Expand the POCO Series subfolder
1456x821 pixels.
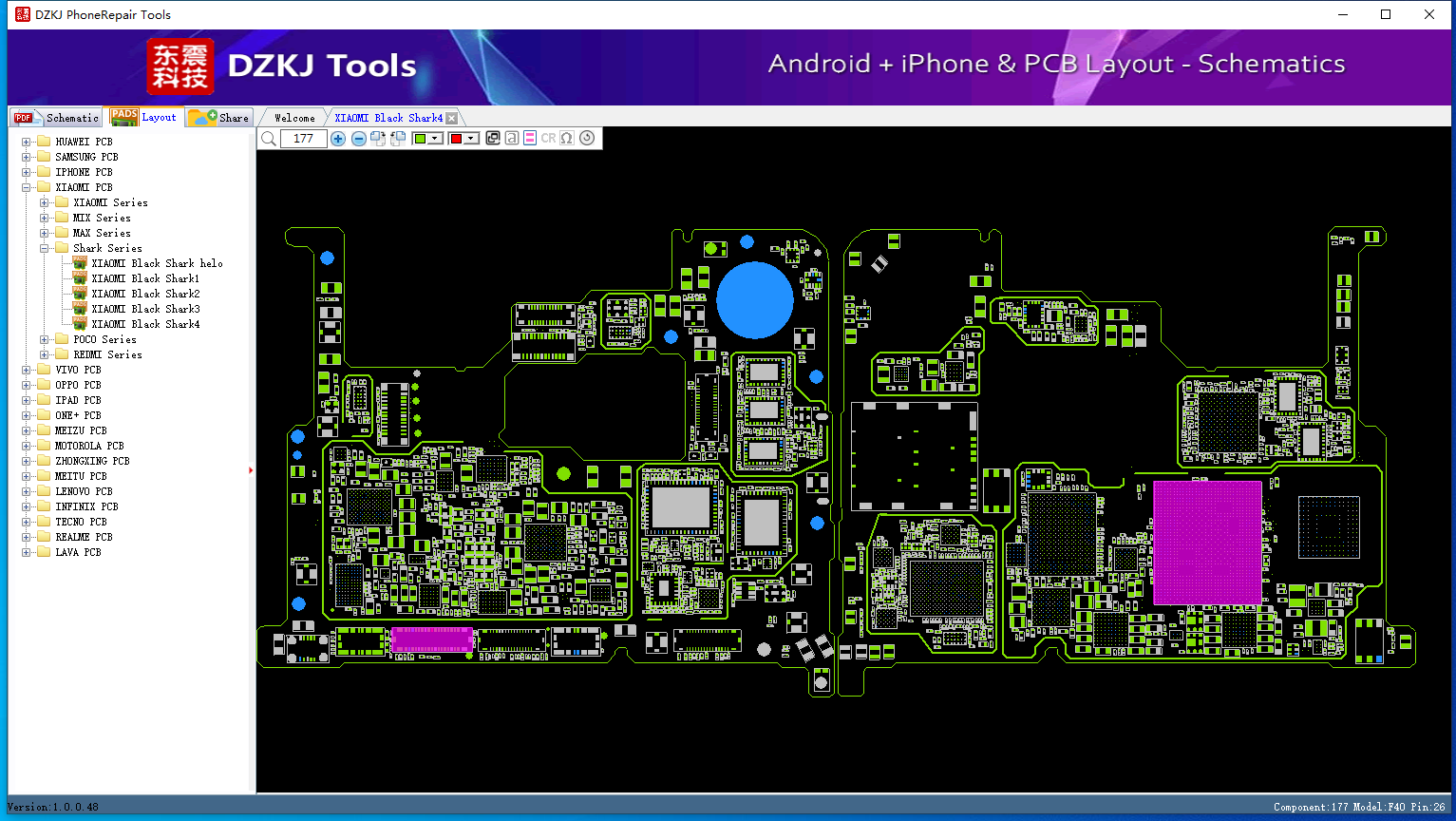(x=45, y=339)
